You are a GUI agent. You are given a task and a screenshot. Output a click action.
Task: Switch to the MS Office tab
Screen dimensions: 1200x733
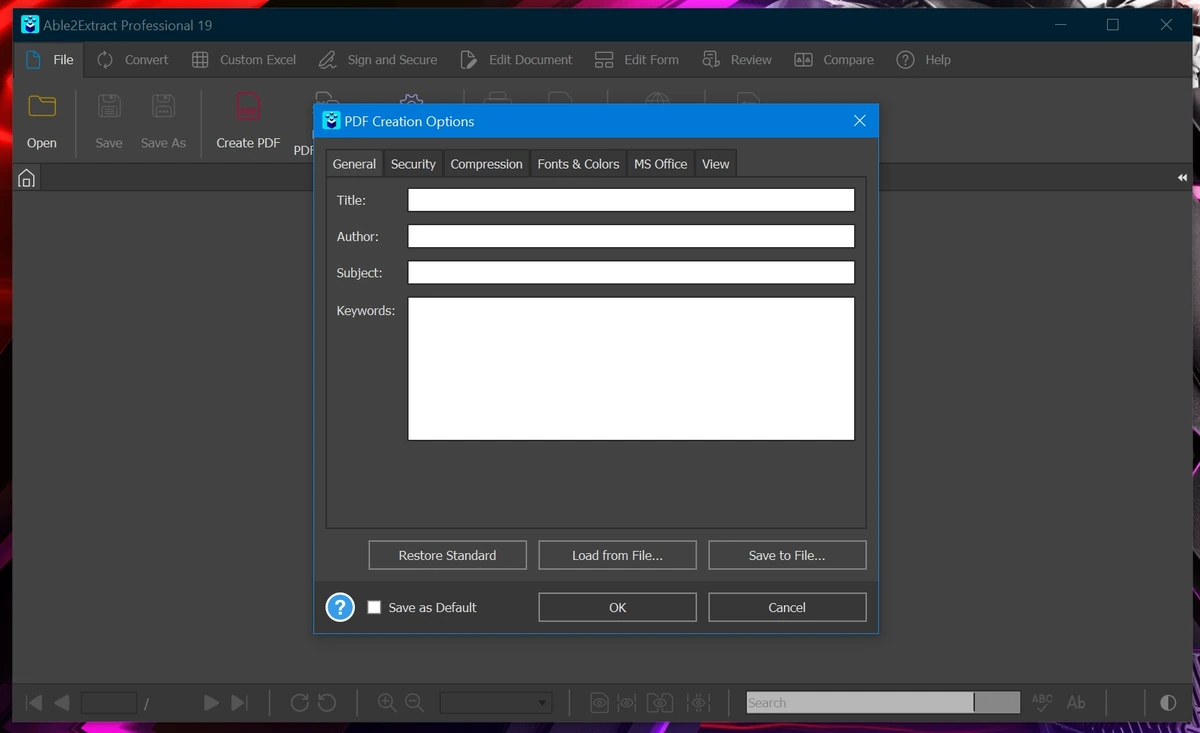(x=660, y=164)
